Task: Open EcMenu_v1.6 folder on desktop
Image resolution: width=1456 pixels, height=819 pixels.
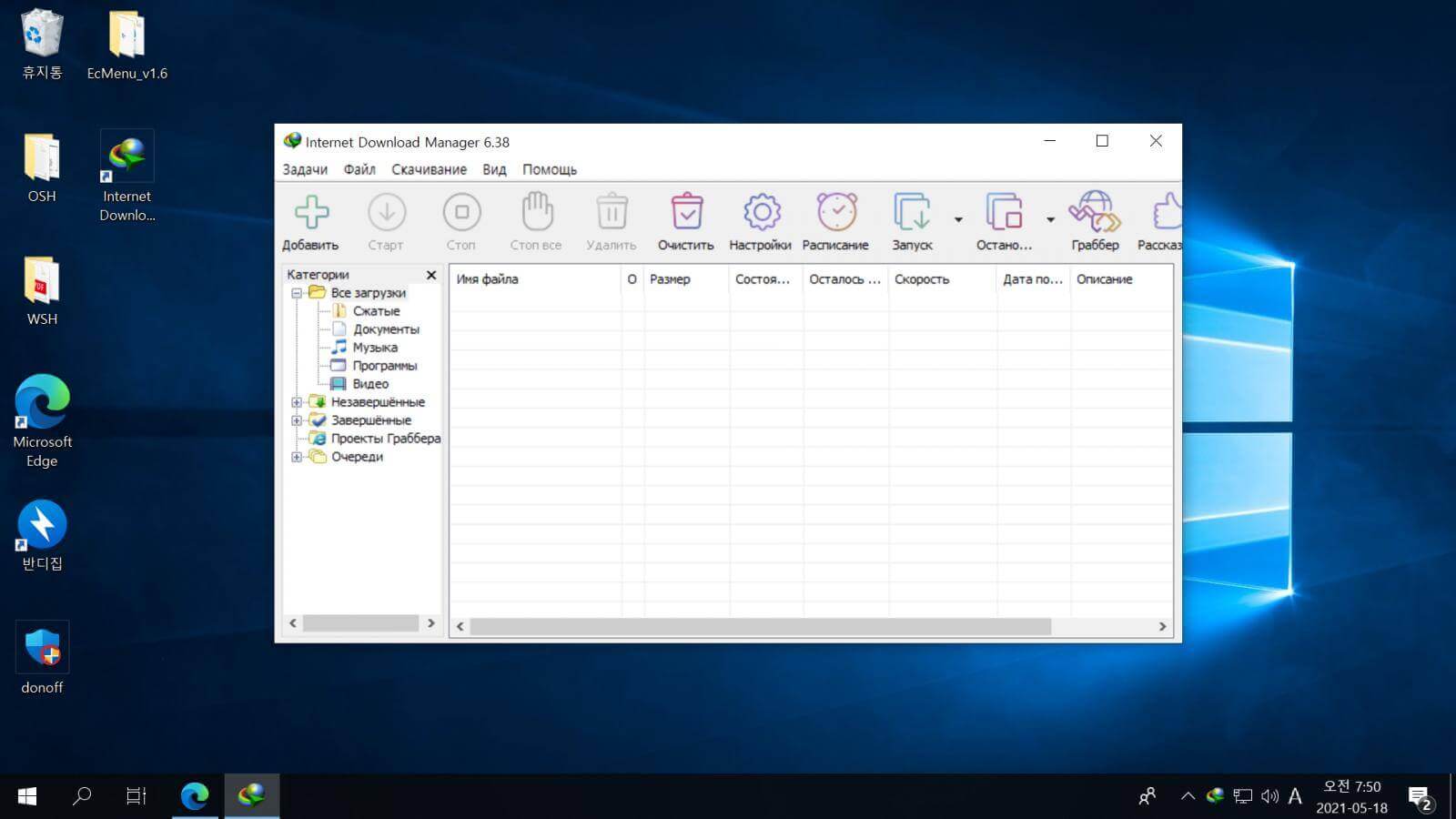Action: 127,44
